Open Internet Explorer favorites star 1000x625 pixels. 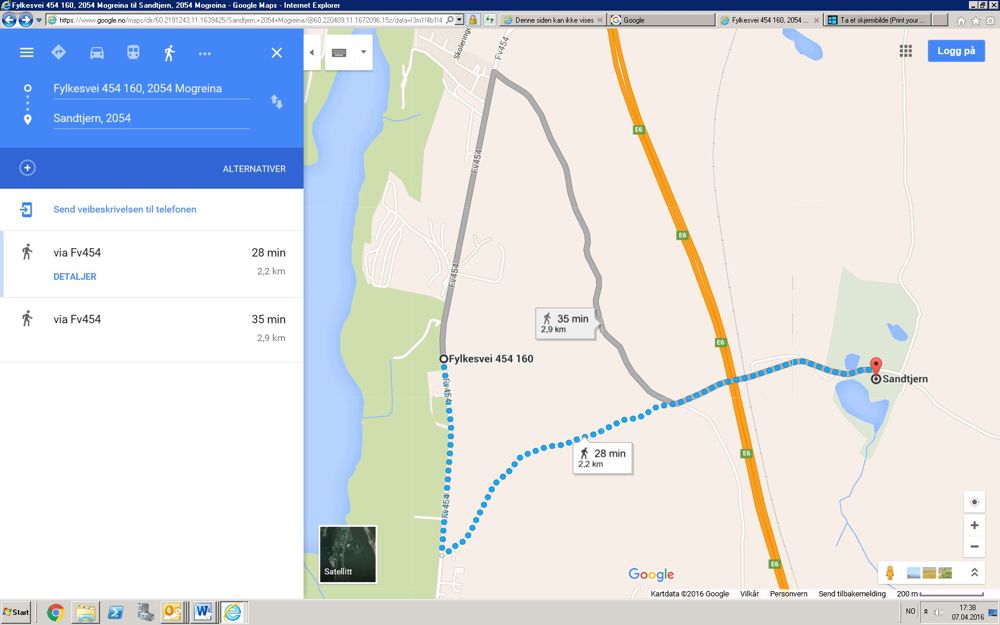(x=975, y=20)
